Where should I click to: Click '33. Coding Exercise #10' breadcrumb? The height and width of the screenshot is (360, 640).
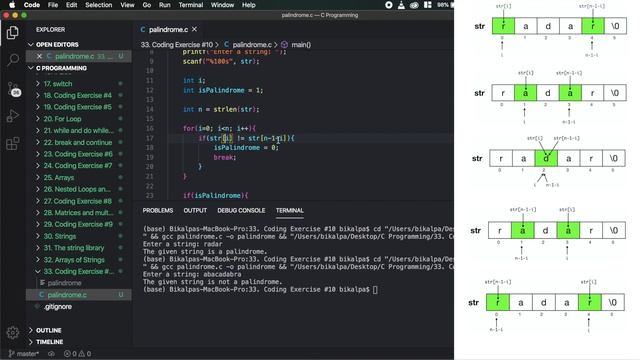pyautogui.click(x=177, y=44)
